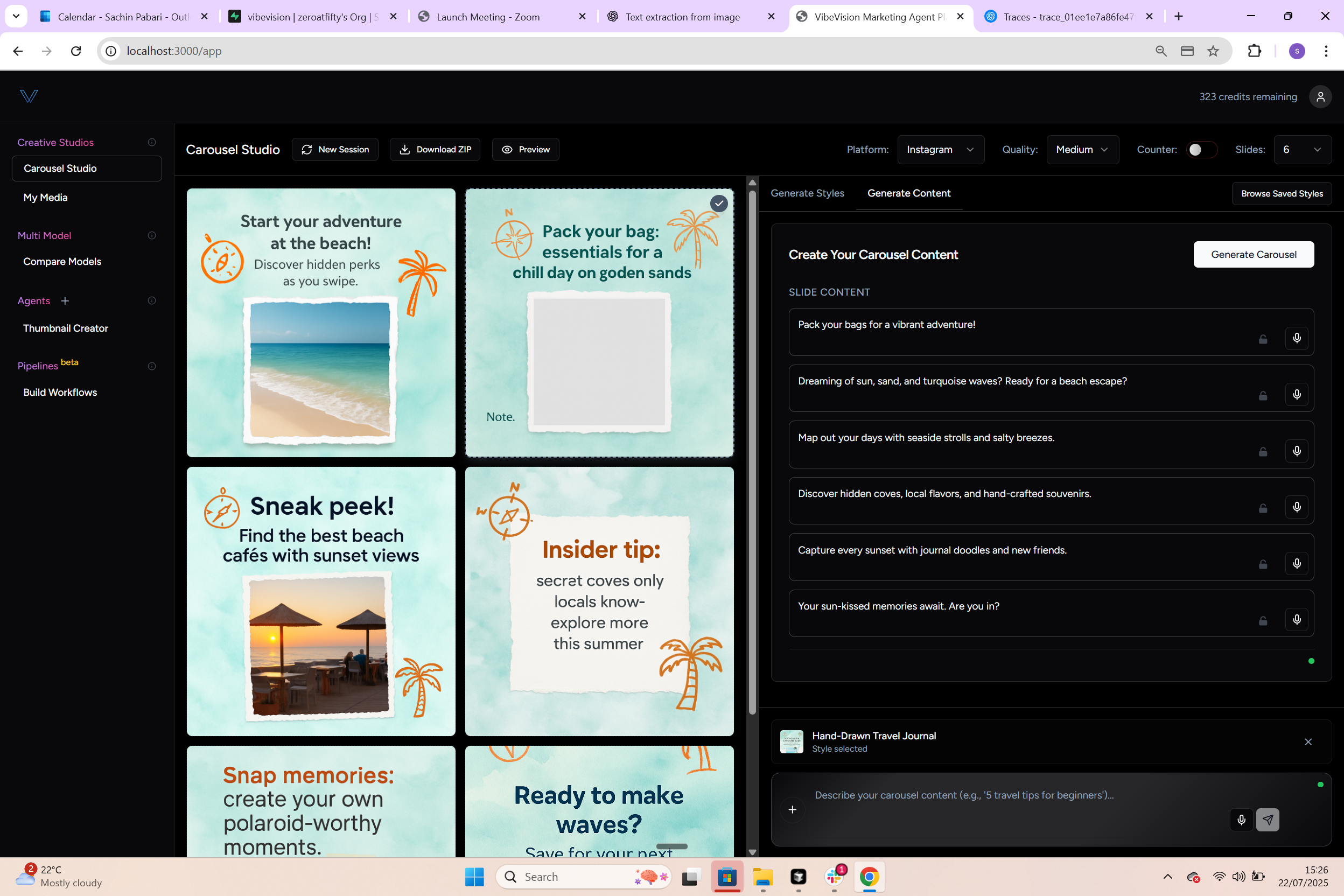Remove selected Hand-Drawn Travel Journal style
Image resolution: width=1344 pixels, height=896 pixels.
(1308, 741)
